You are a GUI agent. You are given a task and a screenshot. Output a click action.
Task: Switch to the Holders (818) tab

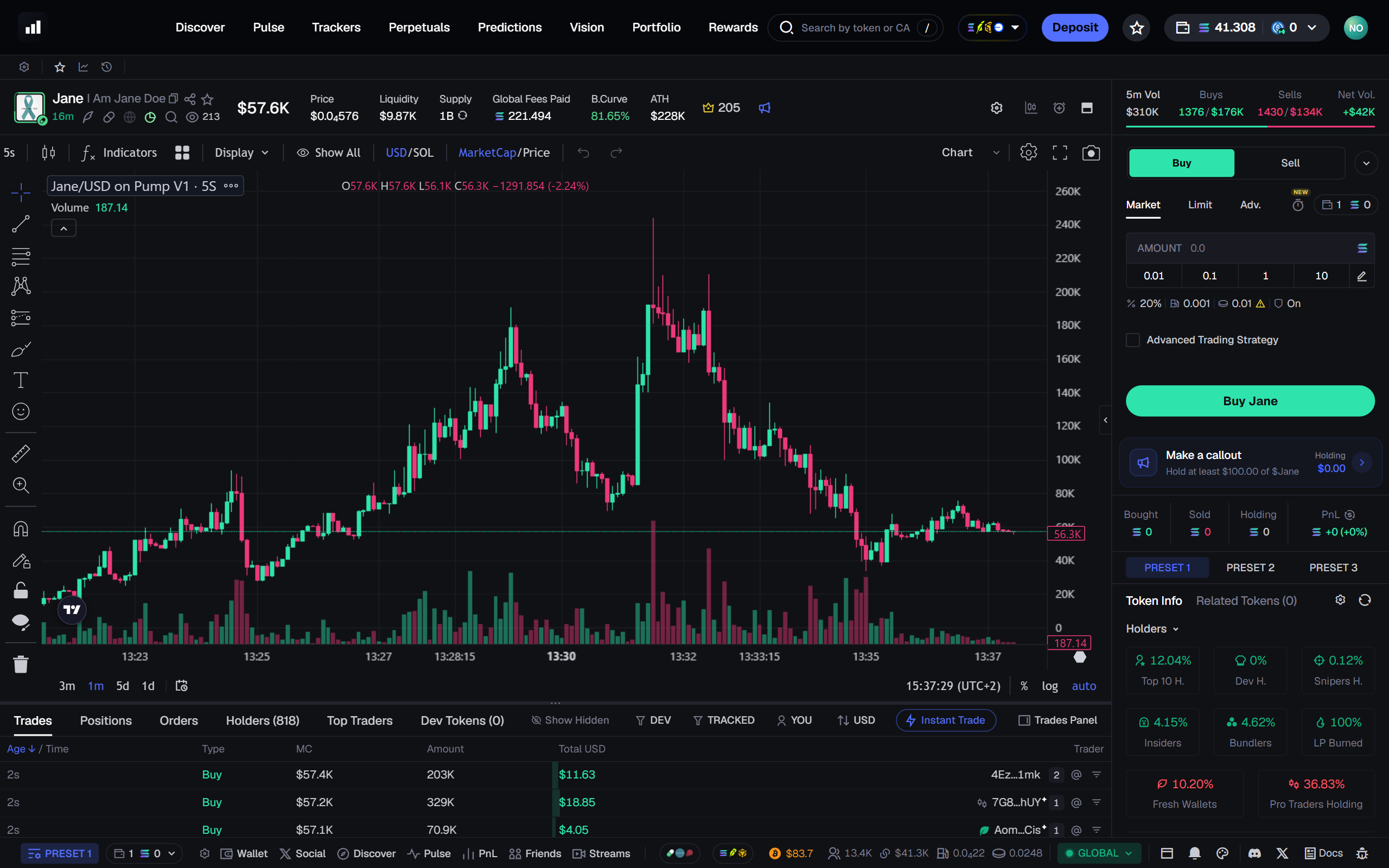[262, 720]
